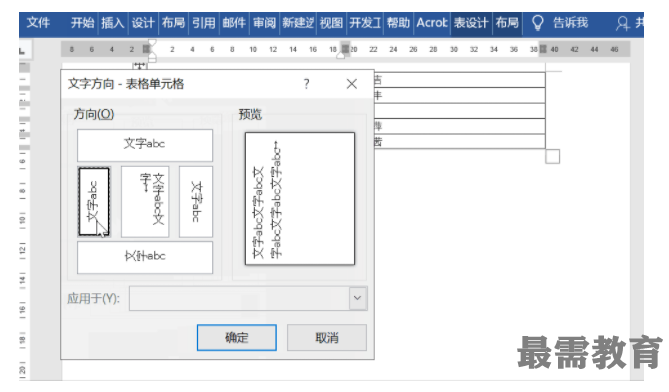Open the 邮件 ribbon tab
669x392 pixels.
(x=234, y=23)
